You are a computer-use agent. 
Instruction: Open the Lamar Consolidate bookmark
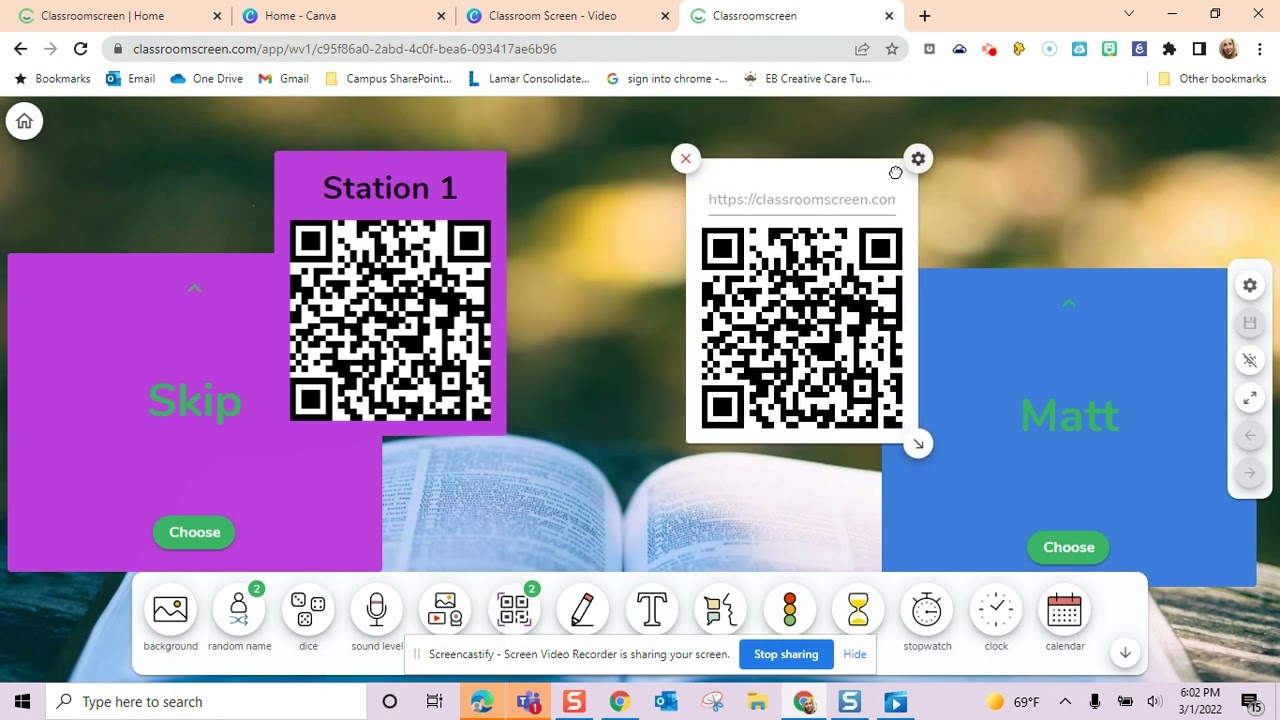point(529,79)
